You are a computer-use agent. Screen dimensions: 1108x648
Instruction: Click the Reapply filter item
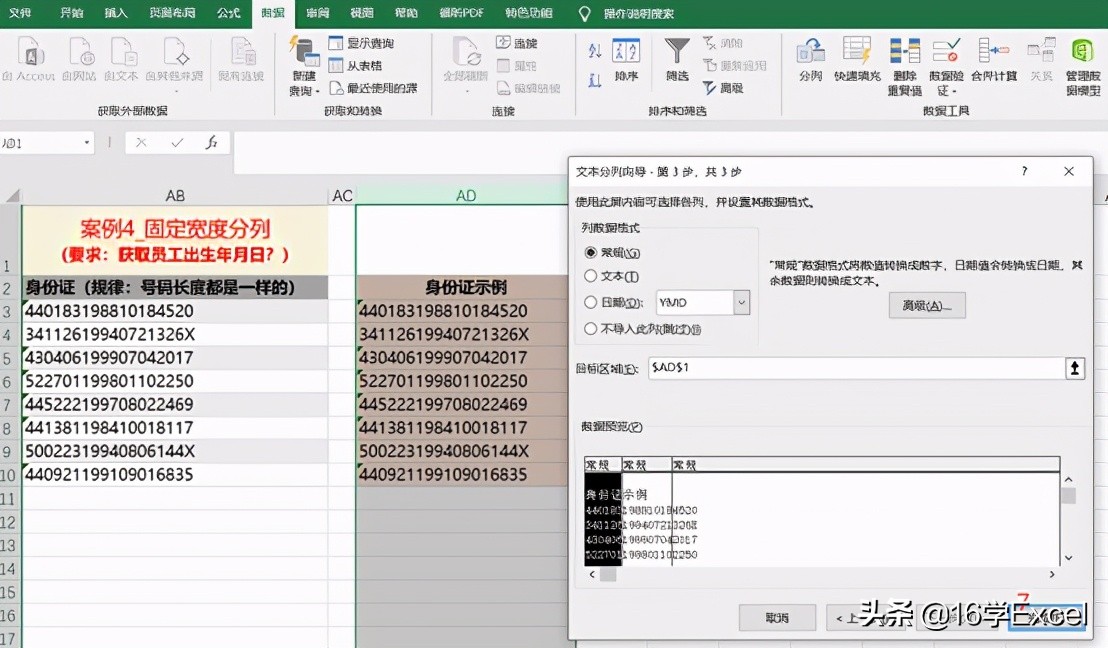point(735,66)
